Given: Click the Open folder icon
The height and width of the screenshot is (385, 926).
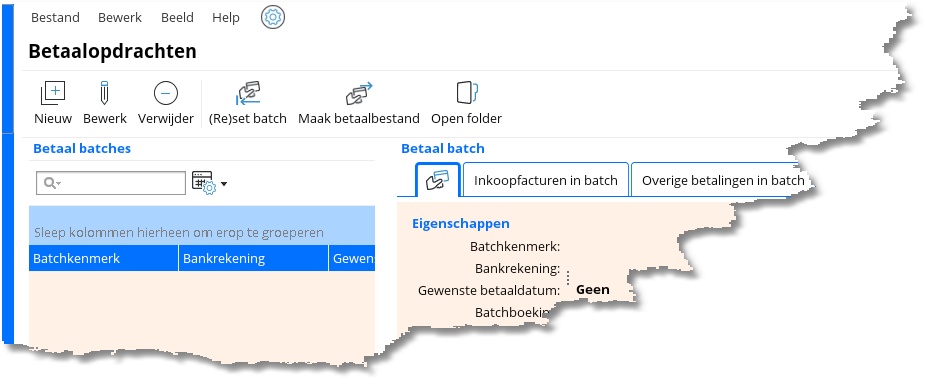Looking at the screenshot, I should coord(467,93).
